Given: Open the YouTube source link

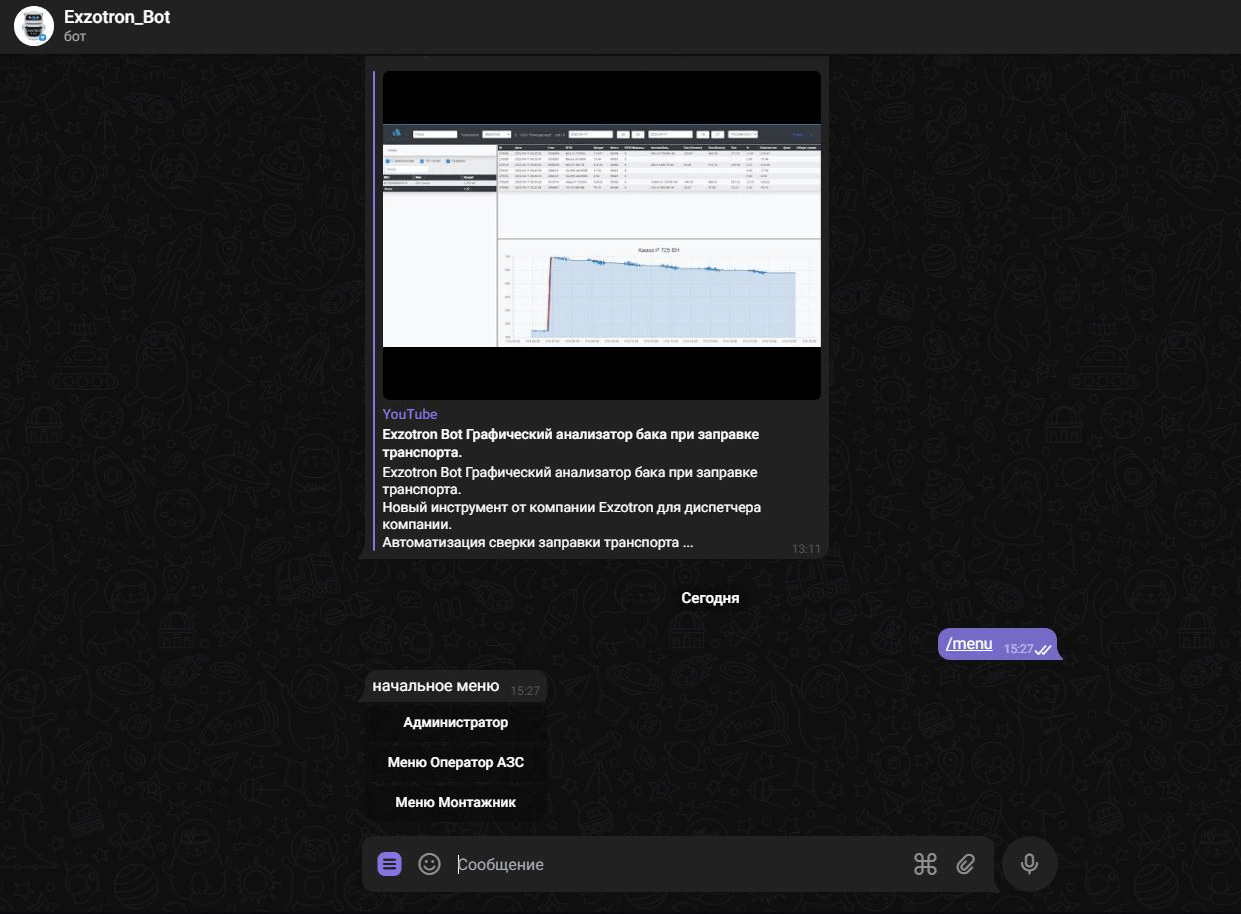Looking at the screenshot, I should [409, 413].
